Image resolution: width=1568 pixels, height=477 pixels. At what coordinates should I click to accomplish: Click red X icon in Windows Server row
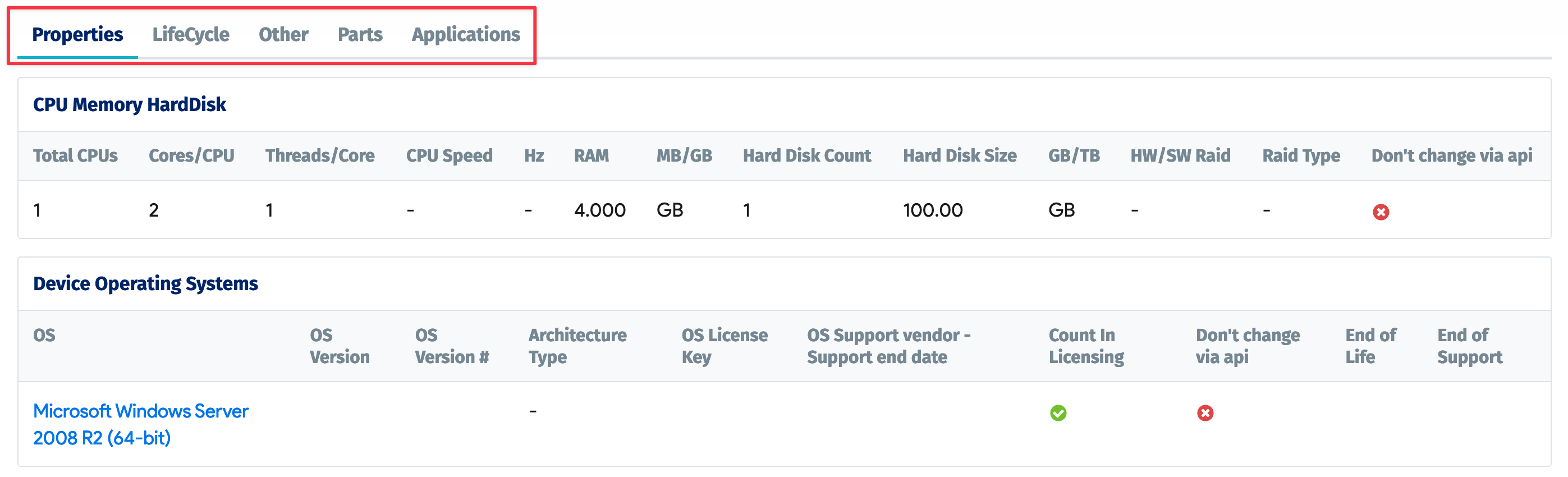click(x=1204, y=413)
